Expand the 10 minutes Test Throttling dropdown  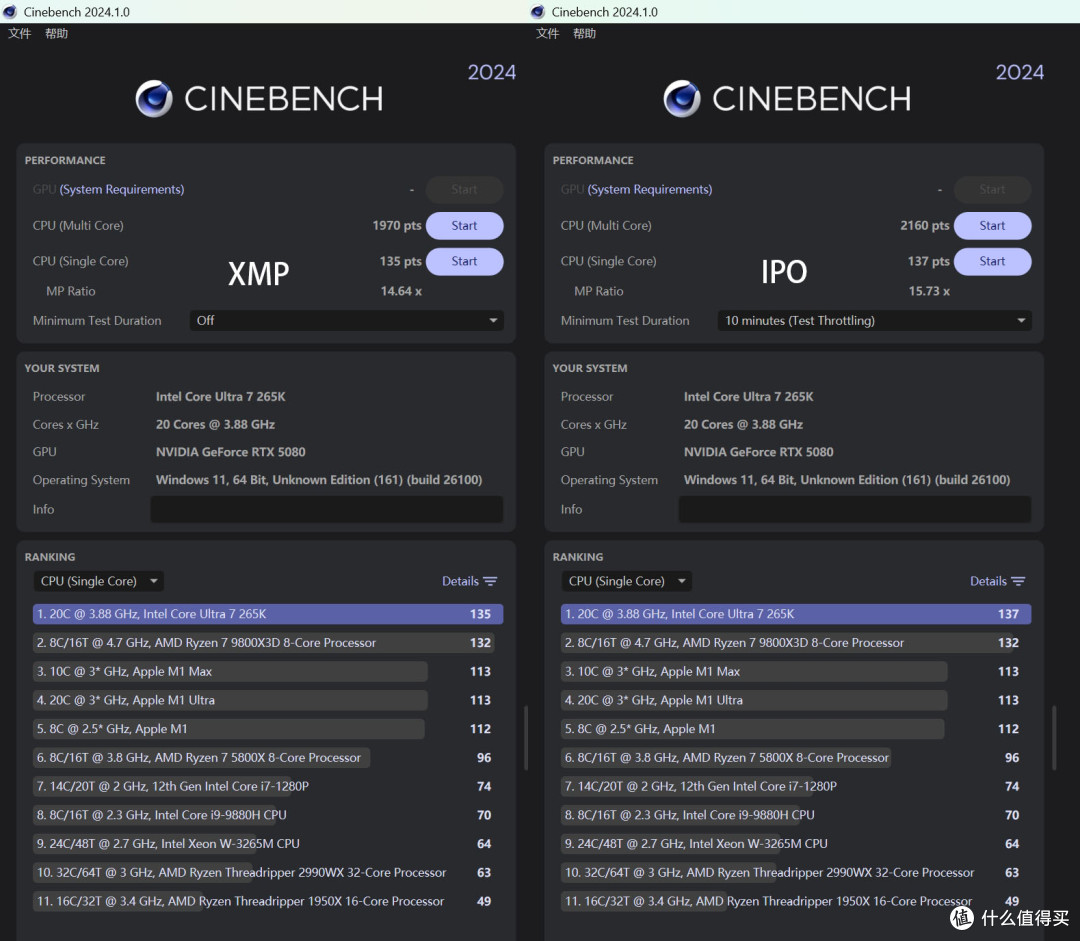click(875, 320)
